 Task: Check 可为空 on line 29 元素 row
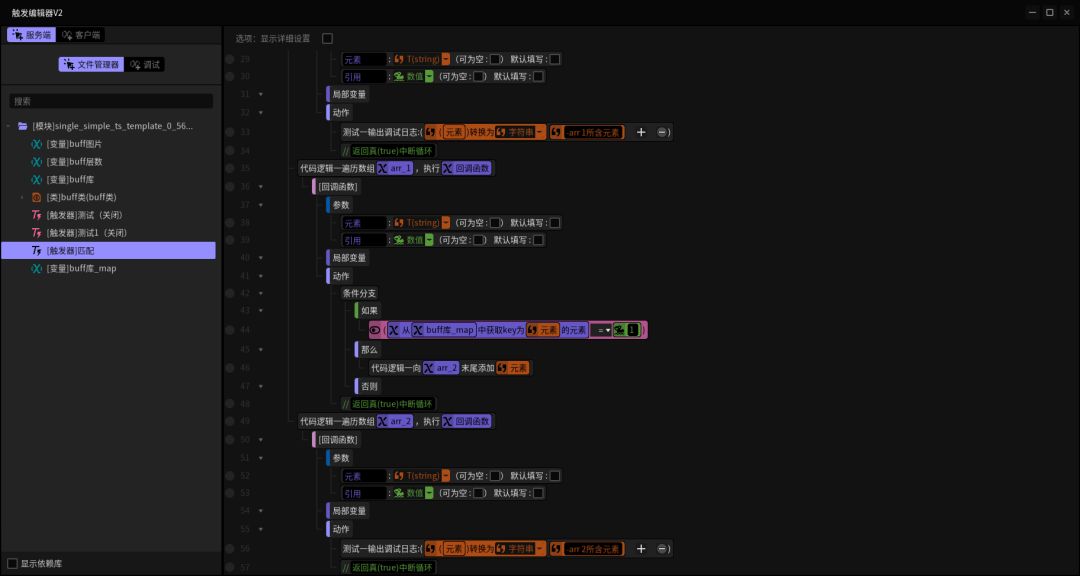coord(495,59)
